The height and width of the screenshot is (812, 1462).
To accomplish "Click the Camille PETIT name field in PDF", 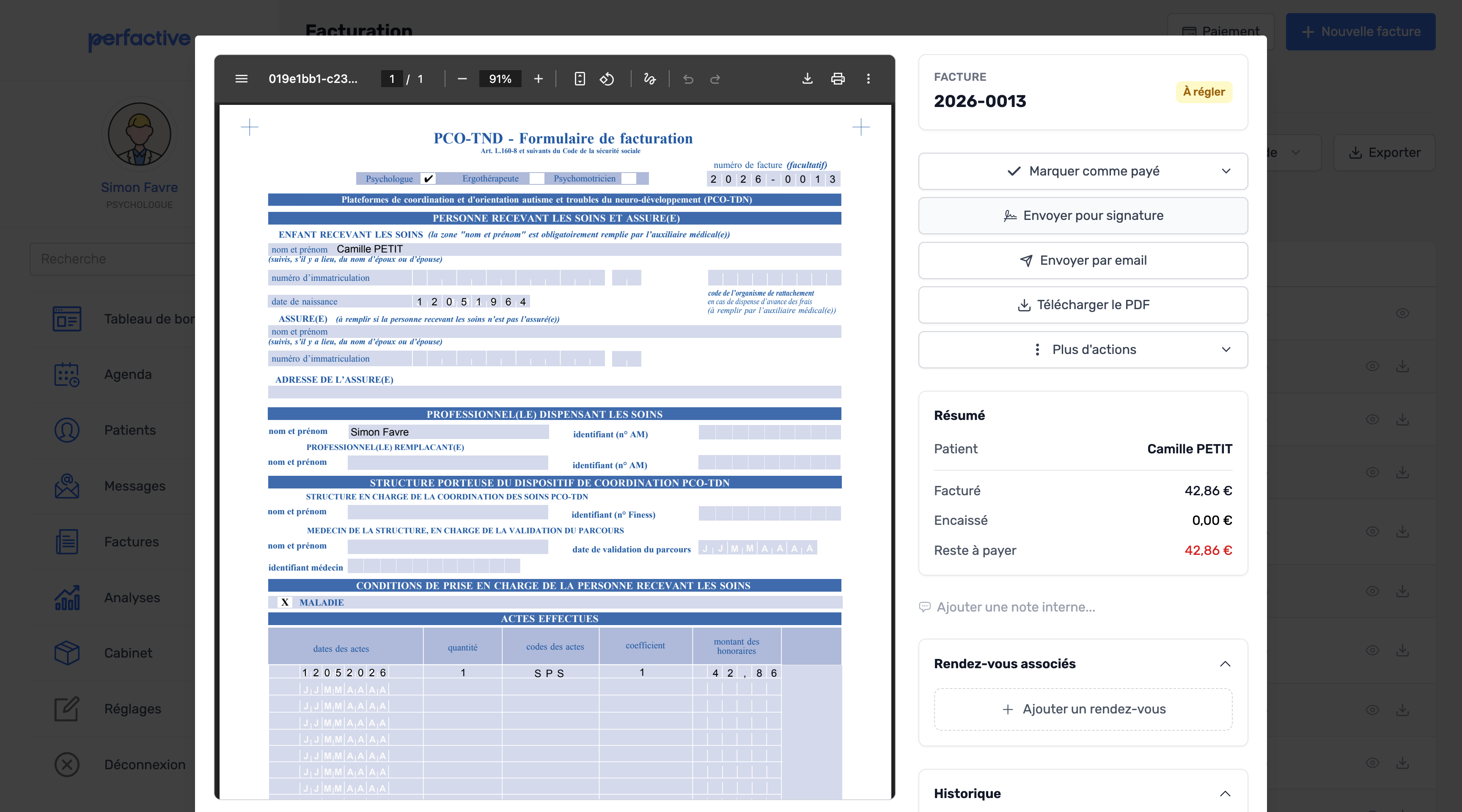I will [x=555, y=249].
